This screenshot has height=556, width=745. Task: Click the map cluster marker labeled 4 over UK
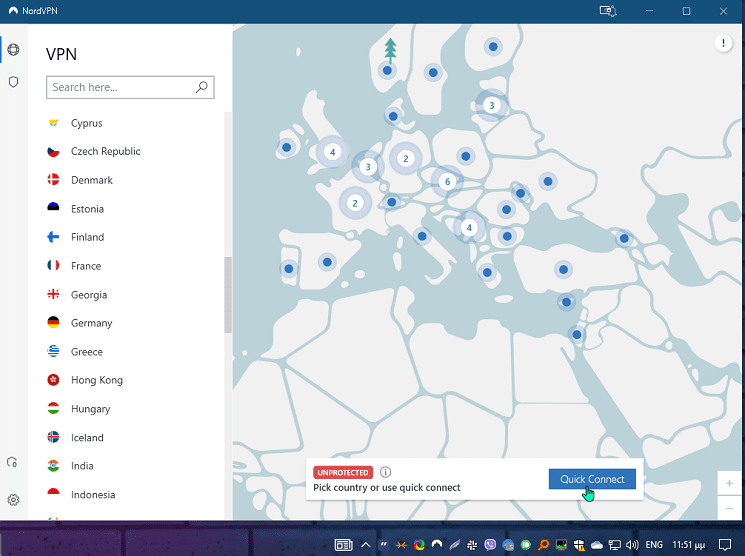tap(333, 152)
